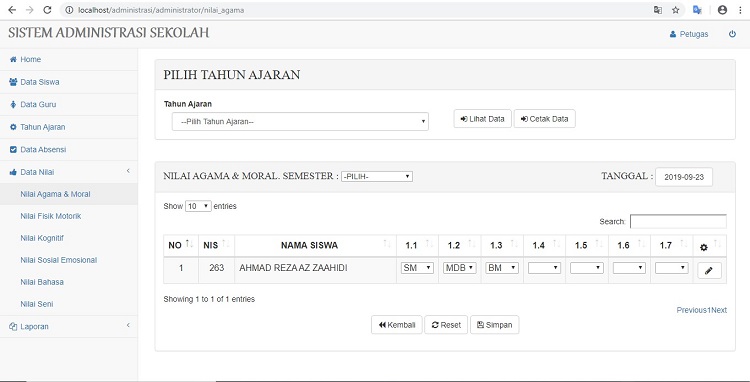This screenshot has width=750, height=382.
Task: Click the browser address bar URL
Action: pos(161,10)
